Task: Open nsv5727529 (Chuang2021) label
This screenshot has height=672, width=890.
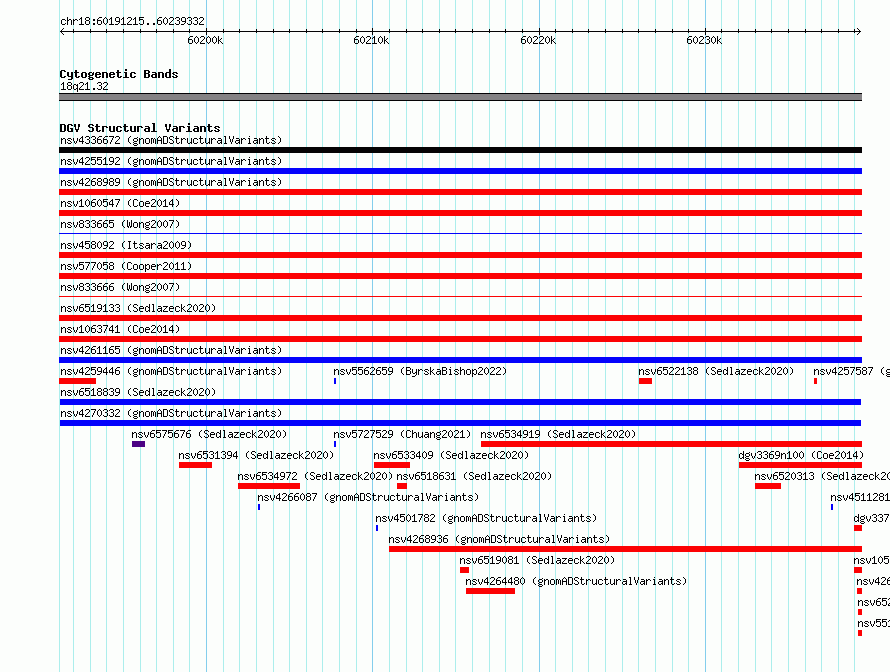Action: coord(402,434)
